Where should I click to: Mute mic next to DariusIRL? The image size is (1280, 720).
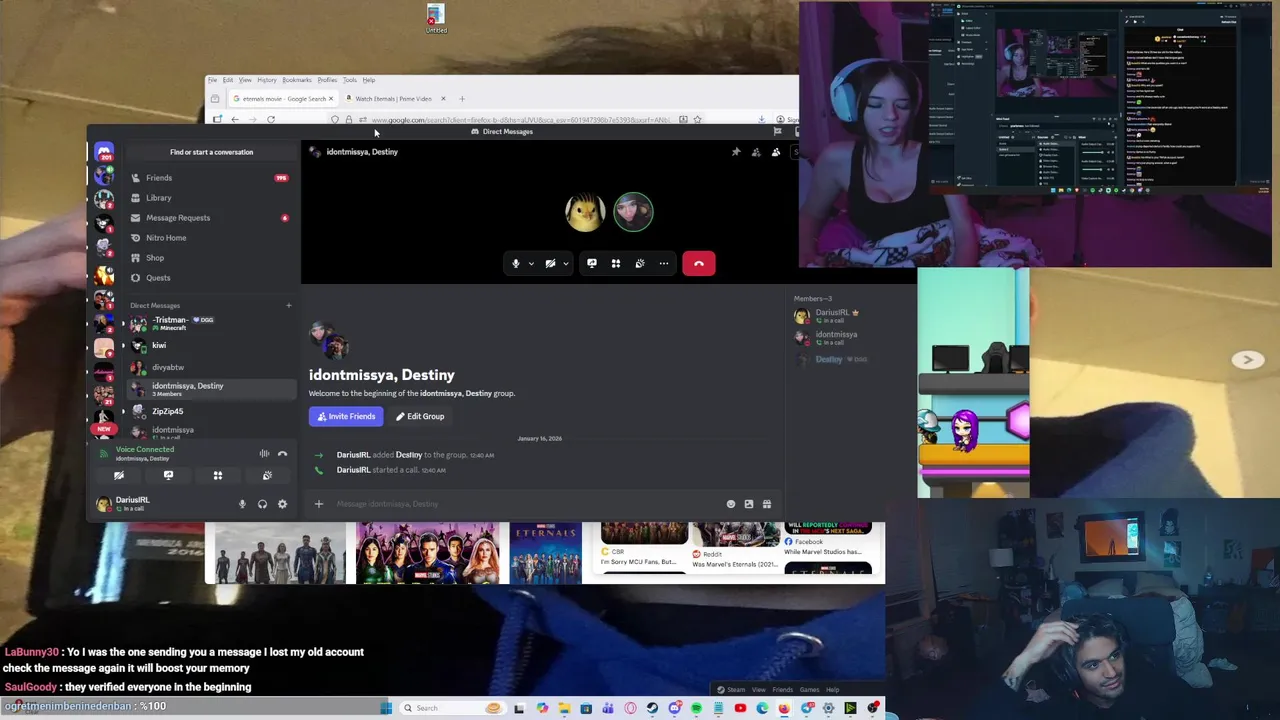pos(242,504)
